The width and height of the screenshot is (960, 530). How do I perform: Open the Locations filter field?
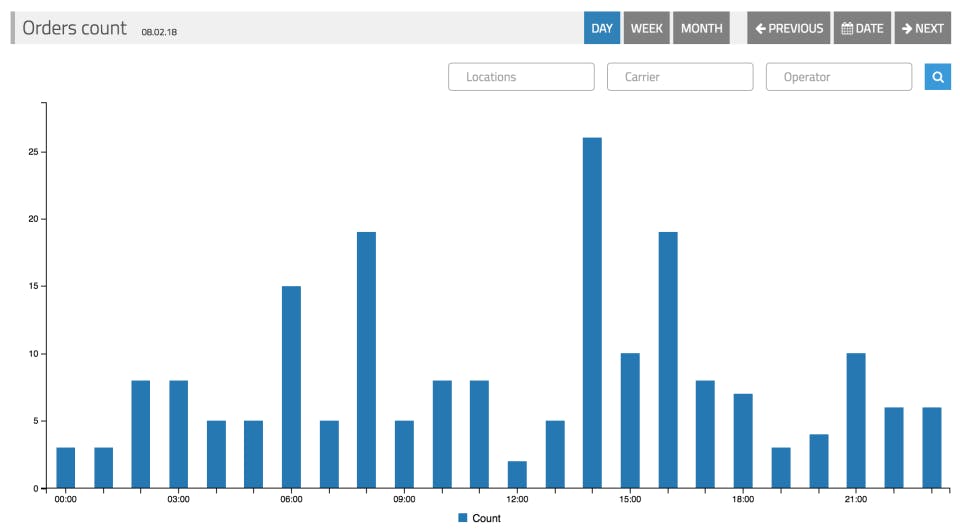(x=521, y=77)
